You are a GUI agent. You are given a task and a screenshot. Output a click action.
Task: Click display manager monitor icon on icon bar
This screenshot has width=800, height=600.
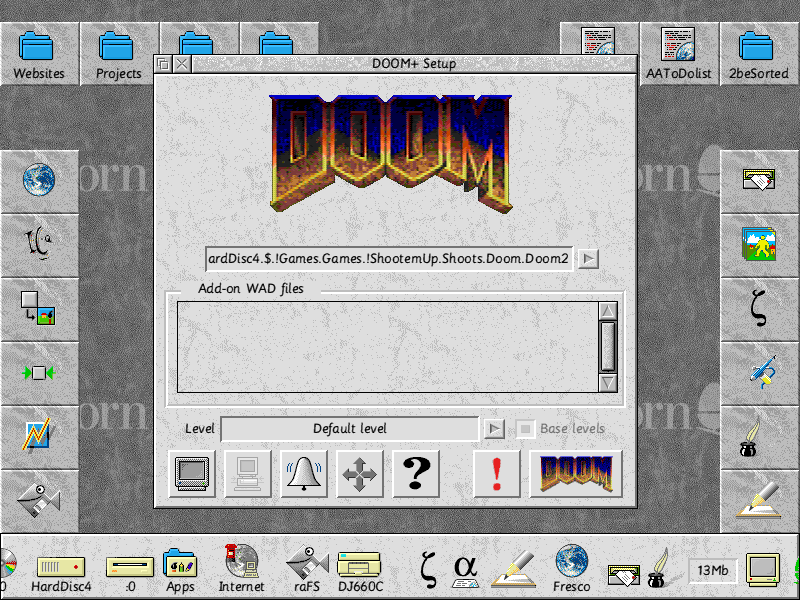point(763,569)
